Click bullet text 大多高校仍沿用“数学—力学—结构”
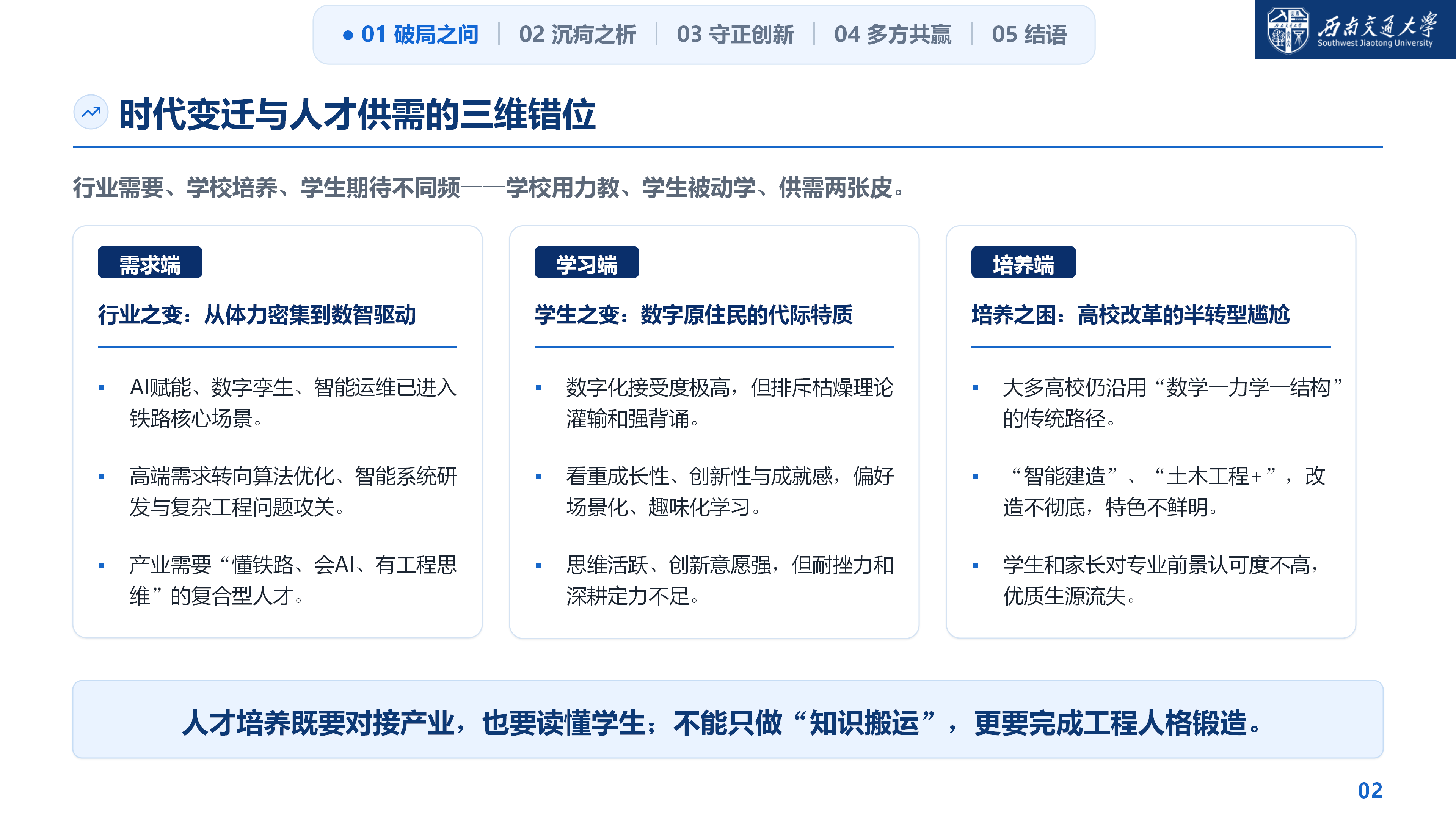1456x819 pixels. click(1173, 403)
